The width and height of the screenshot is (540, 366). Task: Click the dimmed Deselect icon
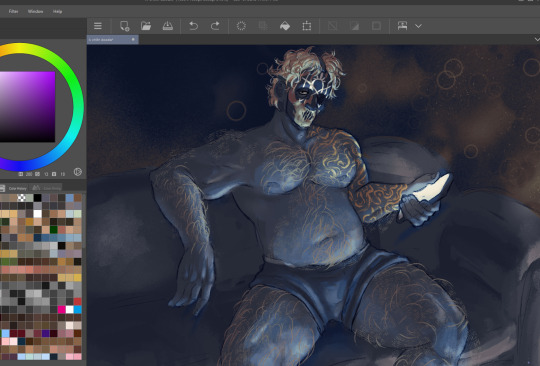tap(332, 26)
